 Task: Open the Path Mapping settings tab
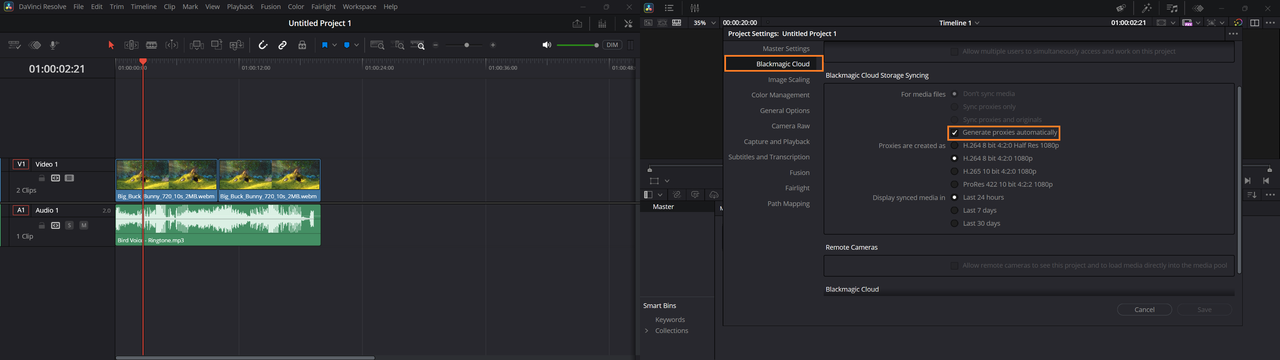click(788, 203)
